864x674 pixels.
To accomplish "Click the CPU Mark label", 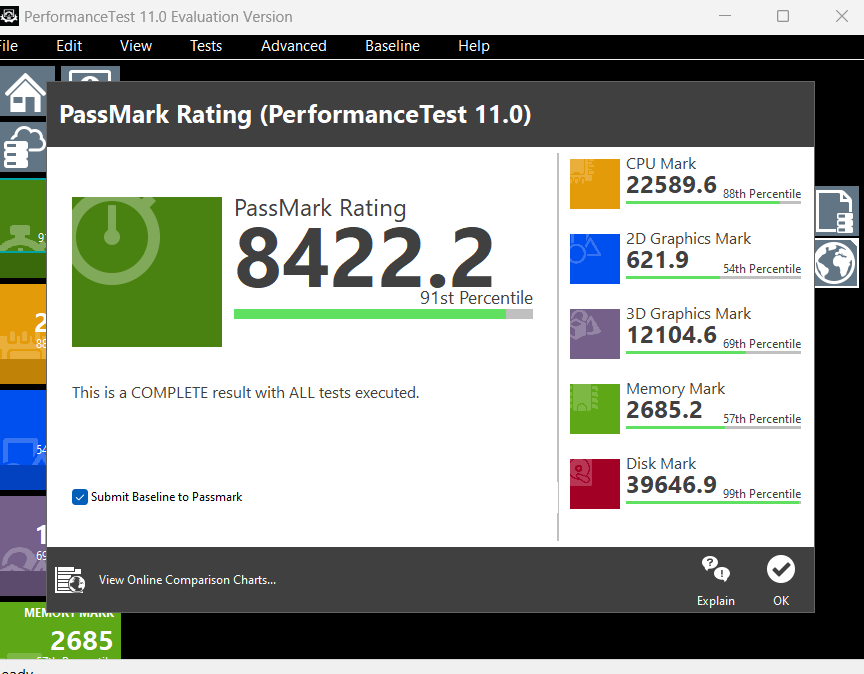I will (x=661, y=164).
